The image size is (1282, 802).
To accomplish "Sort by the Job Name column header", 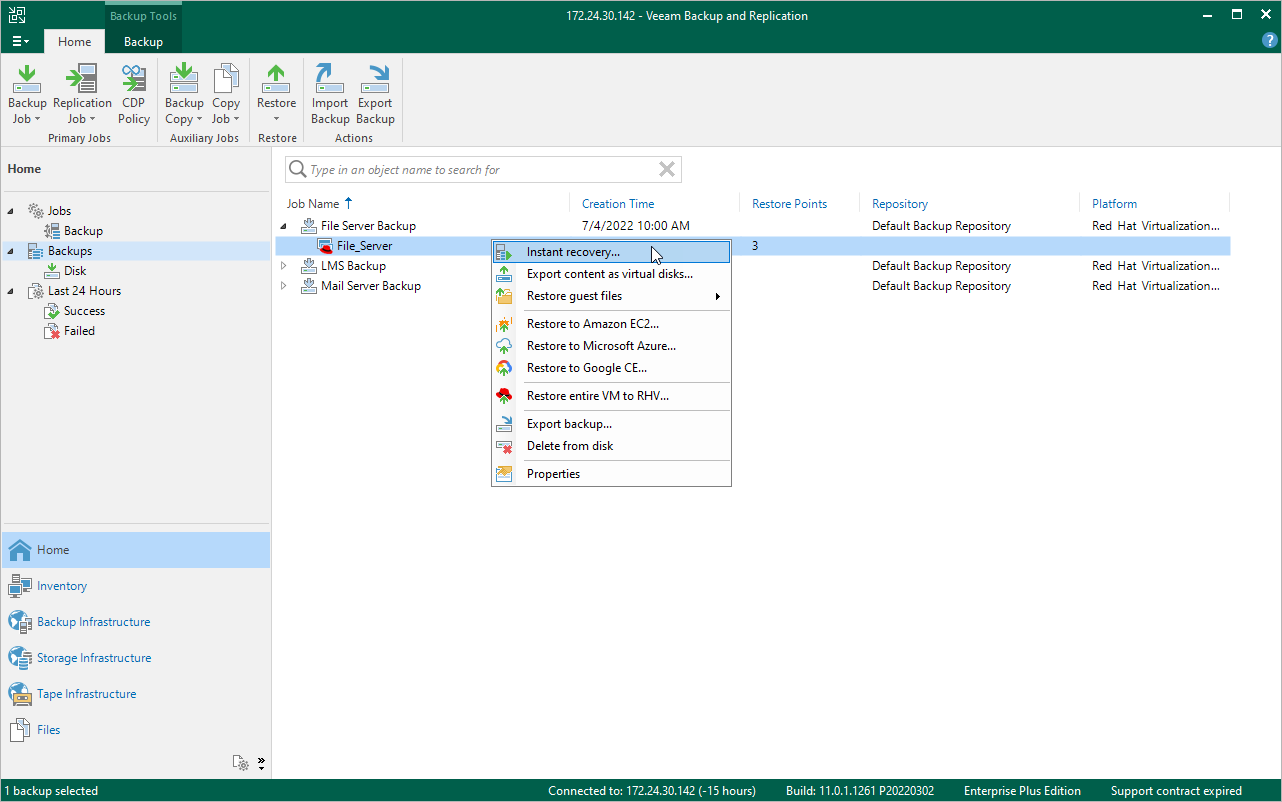I will (313, 204).
